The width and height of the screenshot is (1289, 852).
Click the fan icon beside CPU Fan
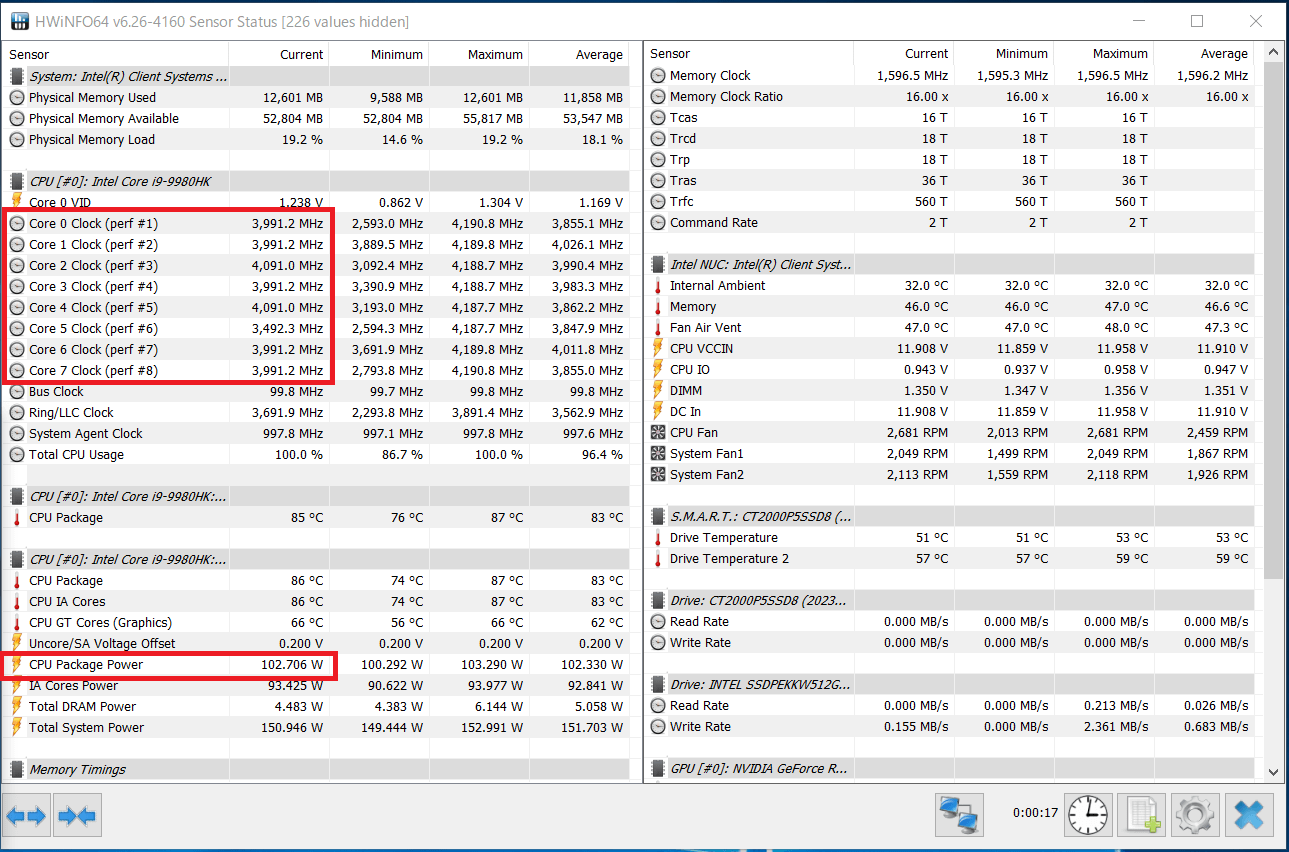pos(658,433)
